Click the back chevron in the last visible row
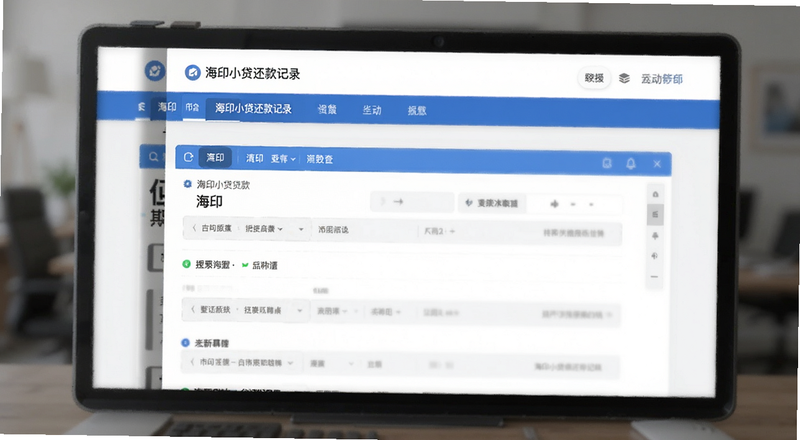Viewport: 800px width, 440px height. 192,362
